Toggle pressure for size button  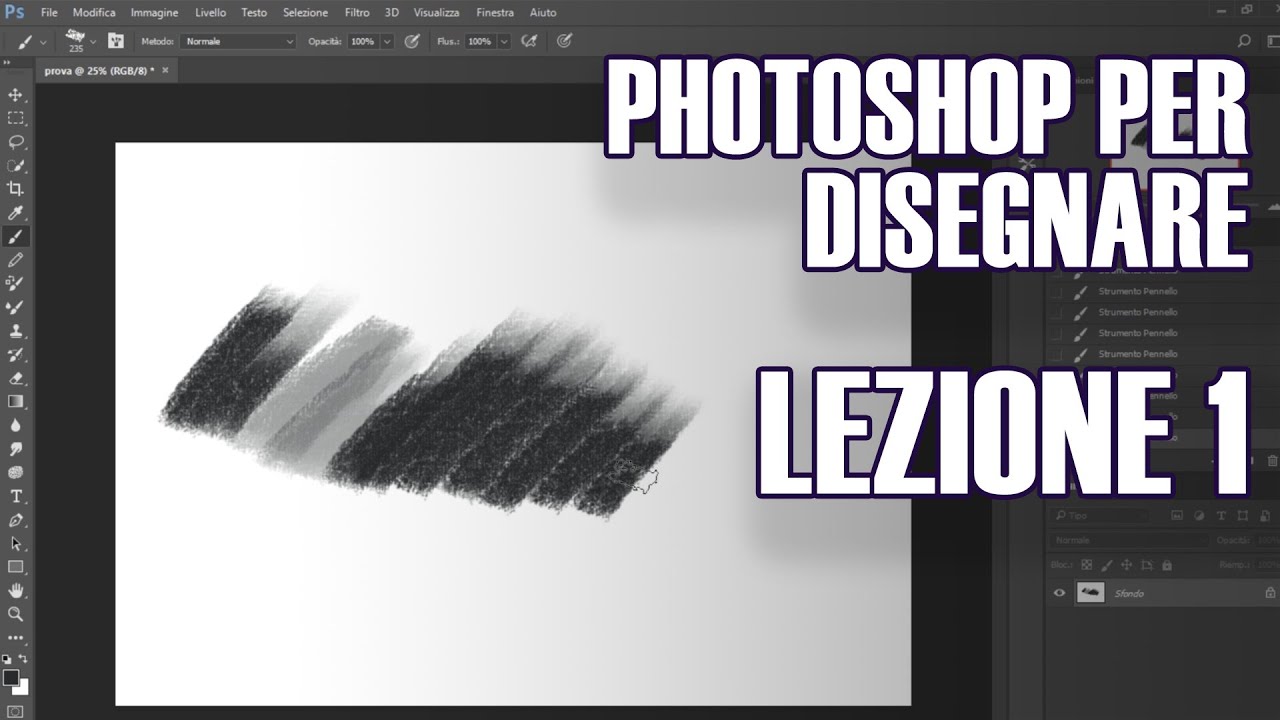coord(564,41)
